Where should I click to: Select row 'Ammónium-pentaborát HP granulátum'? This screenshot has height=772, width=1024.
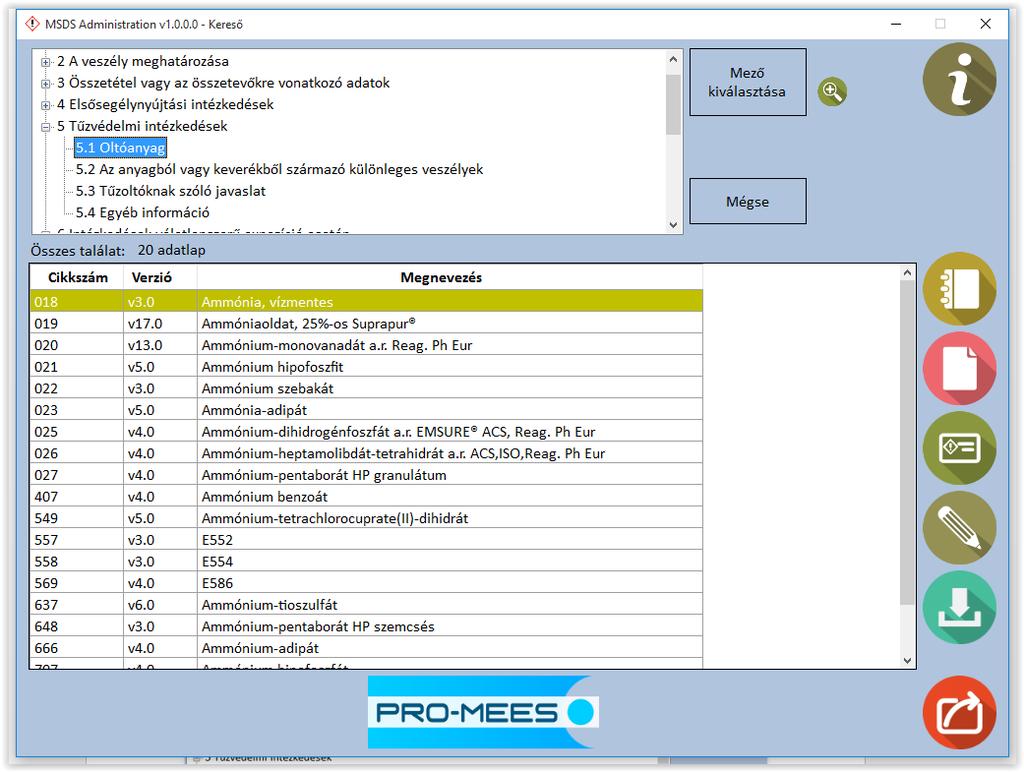366,475
